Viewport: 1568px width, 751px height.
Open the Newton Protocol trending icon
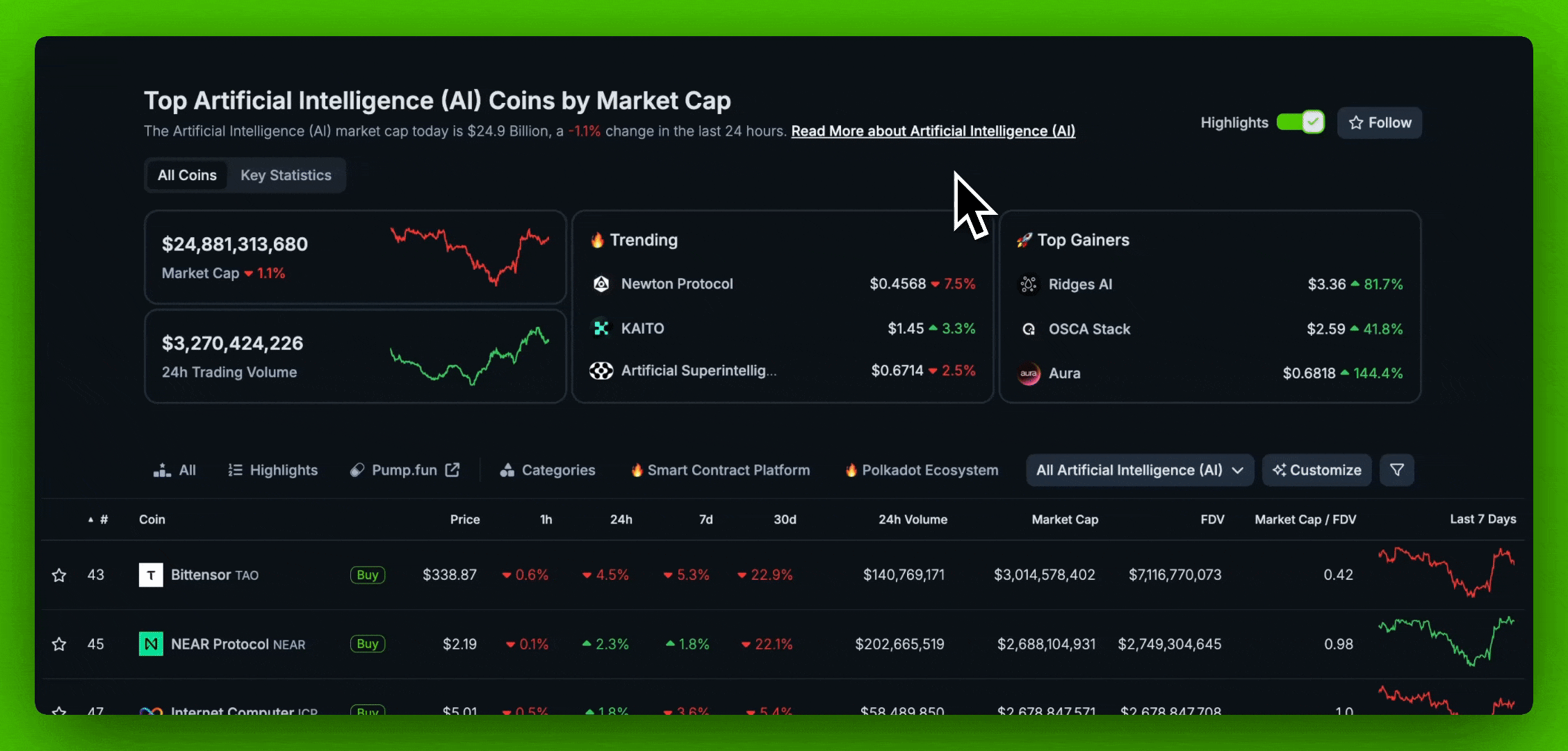[x=601, y=284]
